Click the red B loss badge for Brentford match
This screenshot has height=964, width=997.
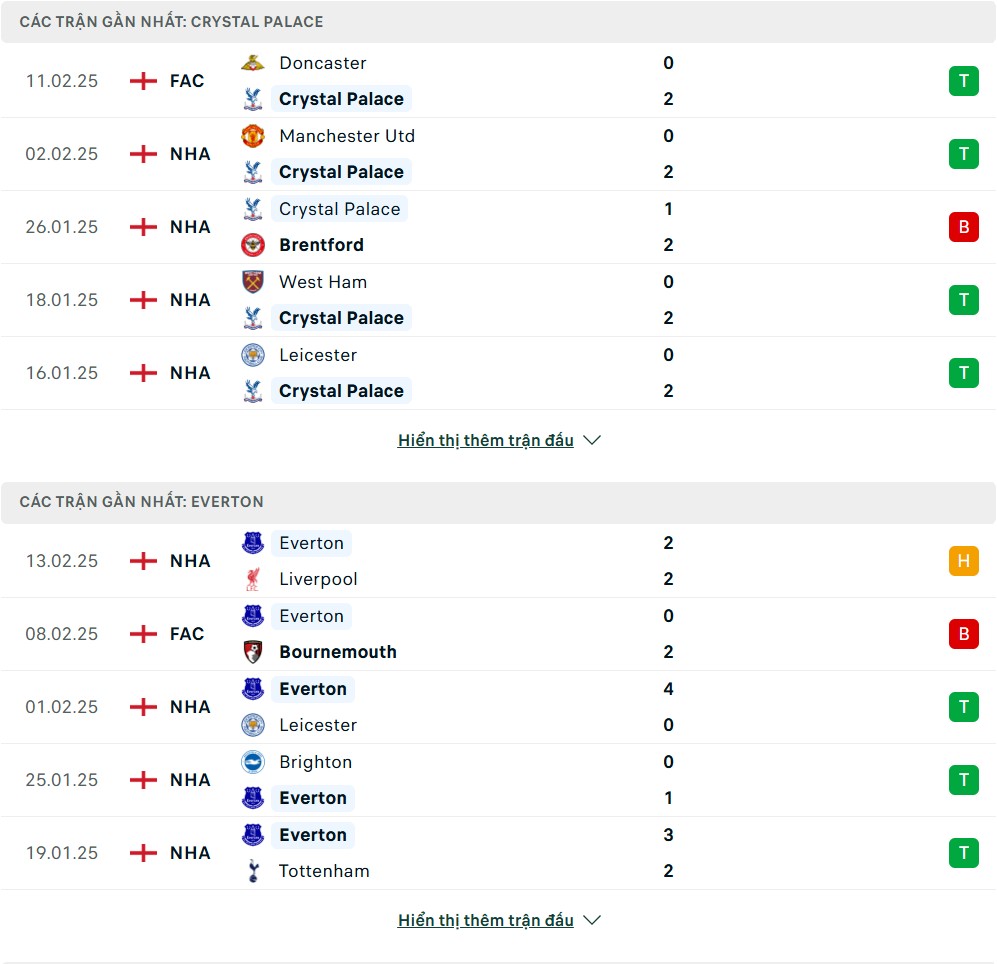point(963,227)
